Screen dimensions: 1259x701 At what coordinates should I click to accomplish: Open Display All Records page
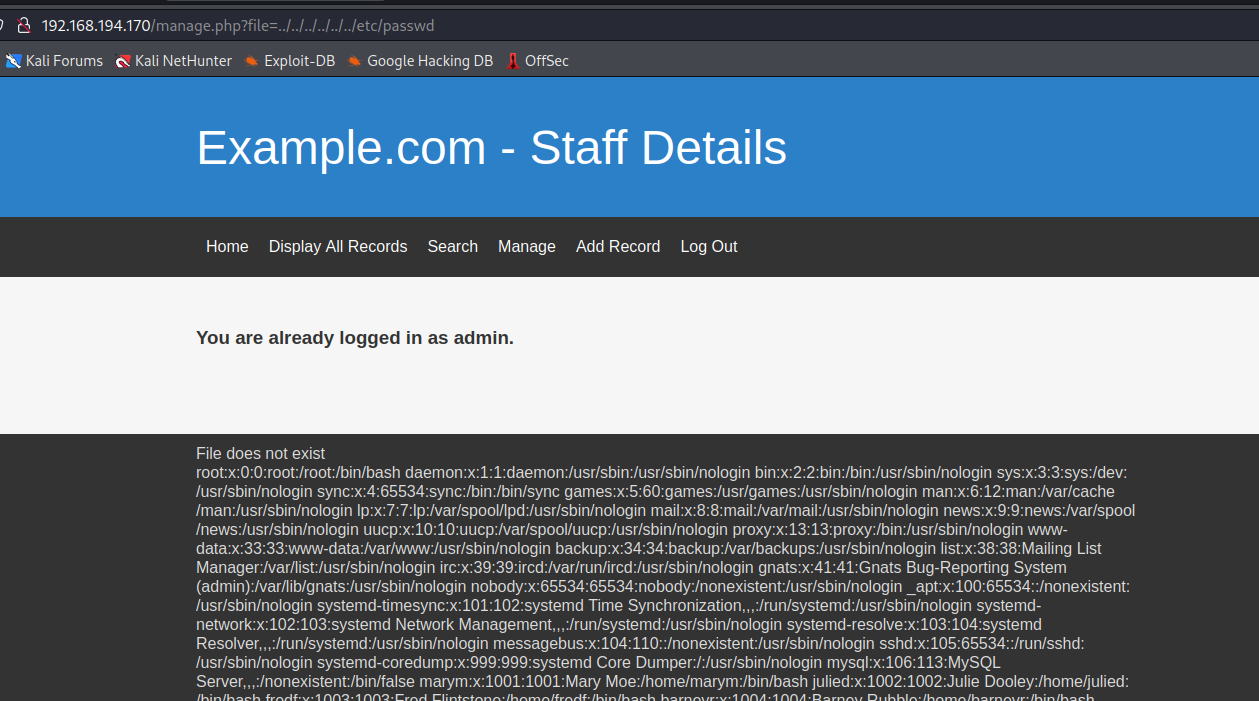(338, 247)
